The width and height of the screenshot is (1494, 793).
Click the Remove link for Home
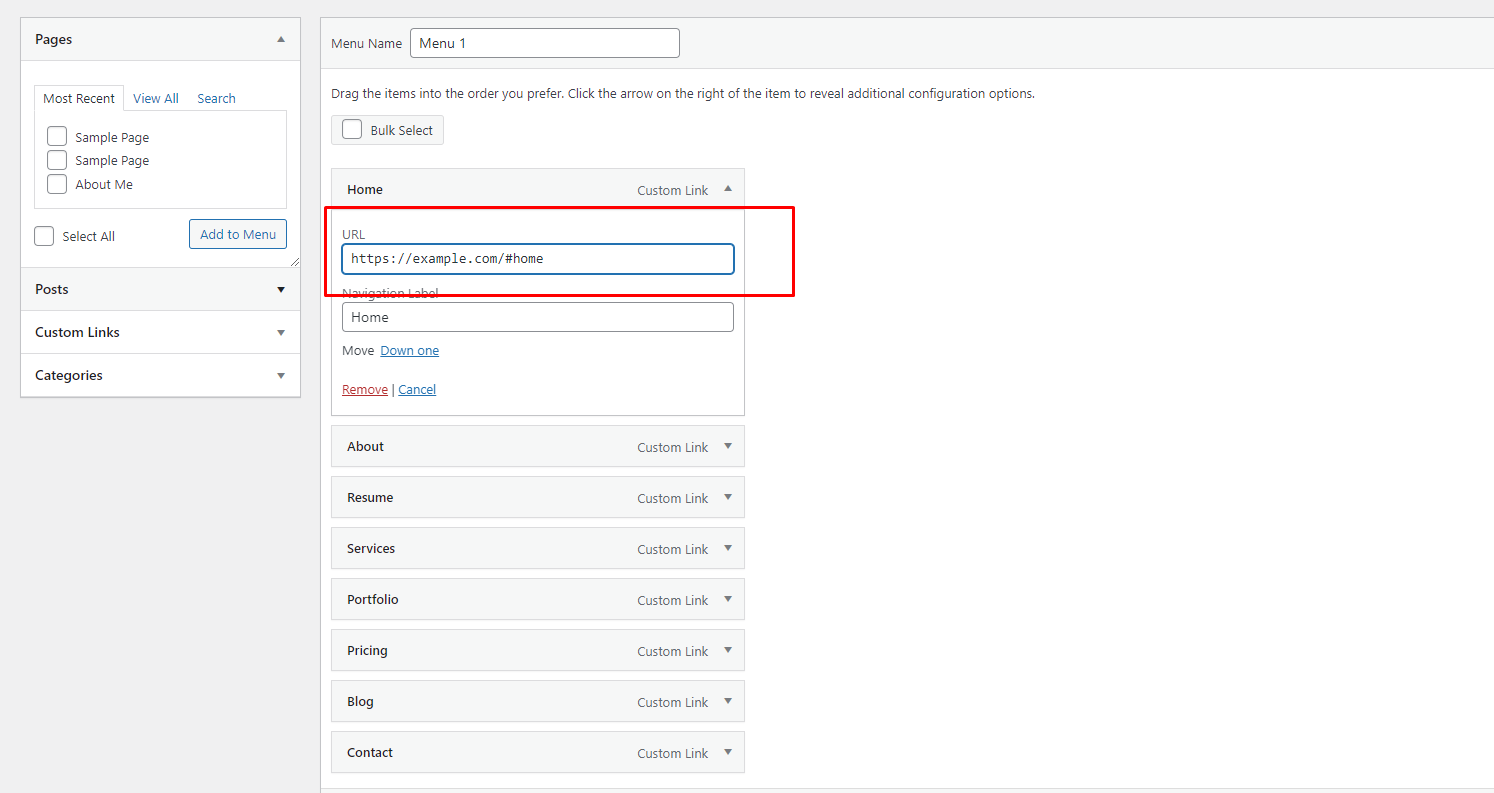point(365,390)
